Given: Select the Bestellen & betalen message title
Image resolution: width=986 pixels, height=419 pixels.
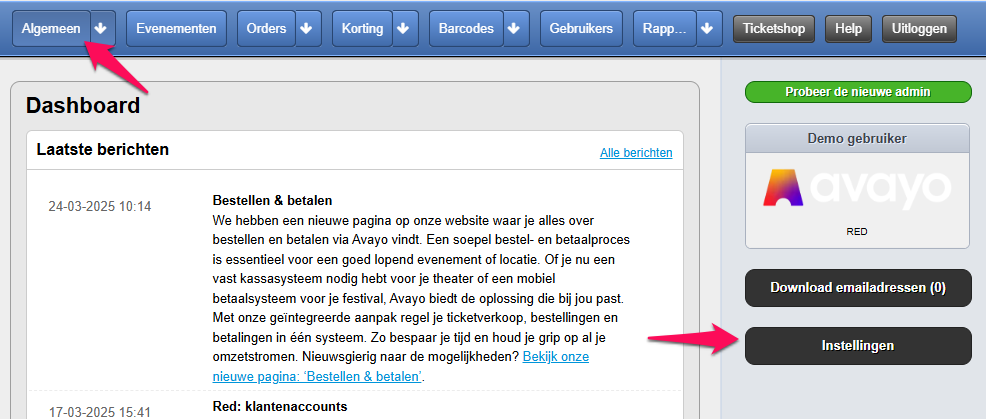Looking at the screenshot, I should [272, 201].
